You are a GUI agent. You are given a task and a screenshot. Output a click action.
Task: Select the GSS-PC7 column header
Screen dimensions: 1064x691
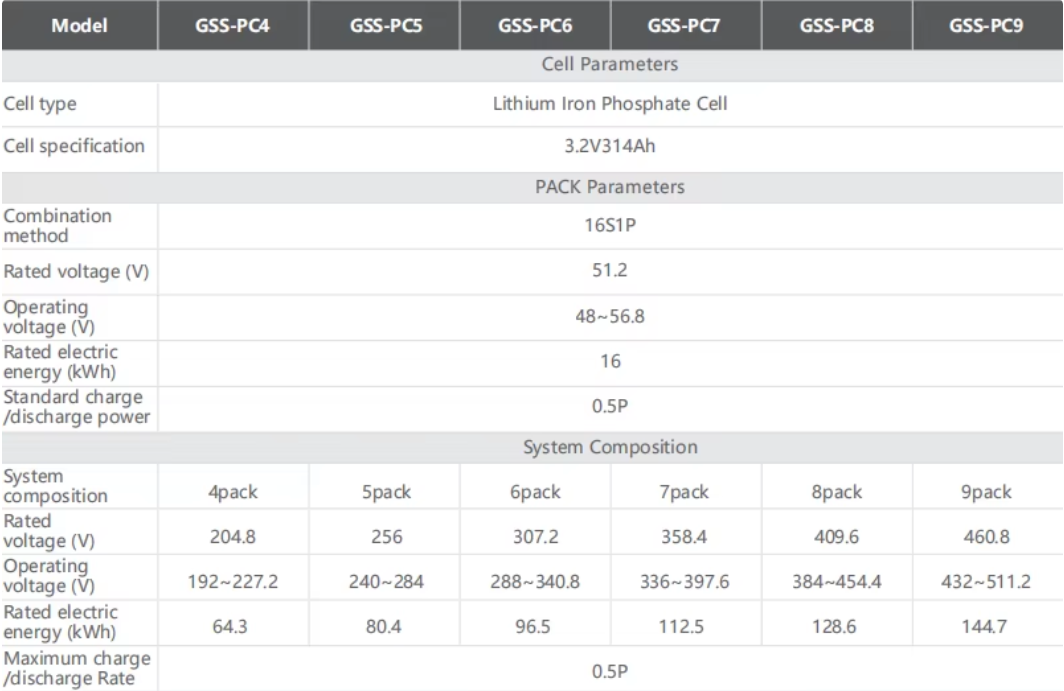tap(684, 26)
